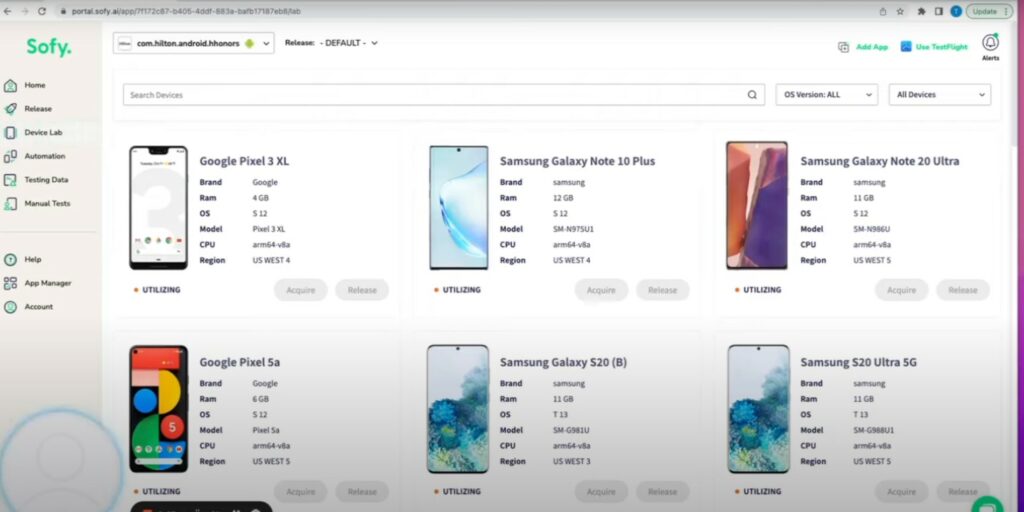
Task: Open the chat widget bubble
Action: click(987, 505)
